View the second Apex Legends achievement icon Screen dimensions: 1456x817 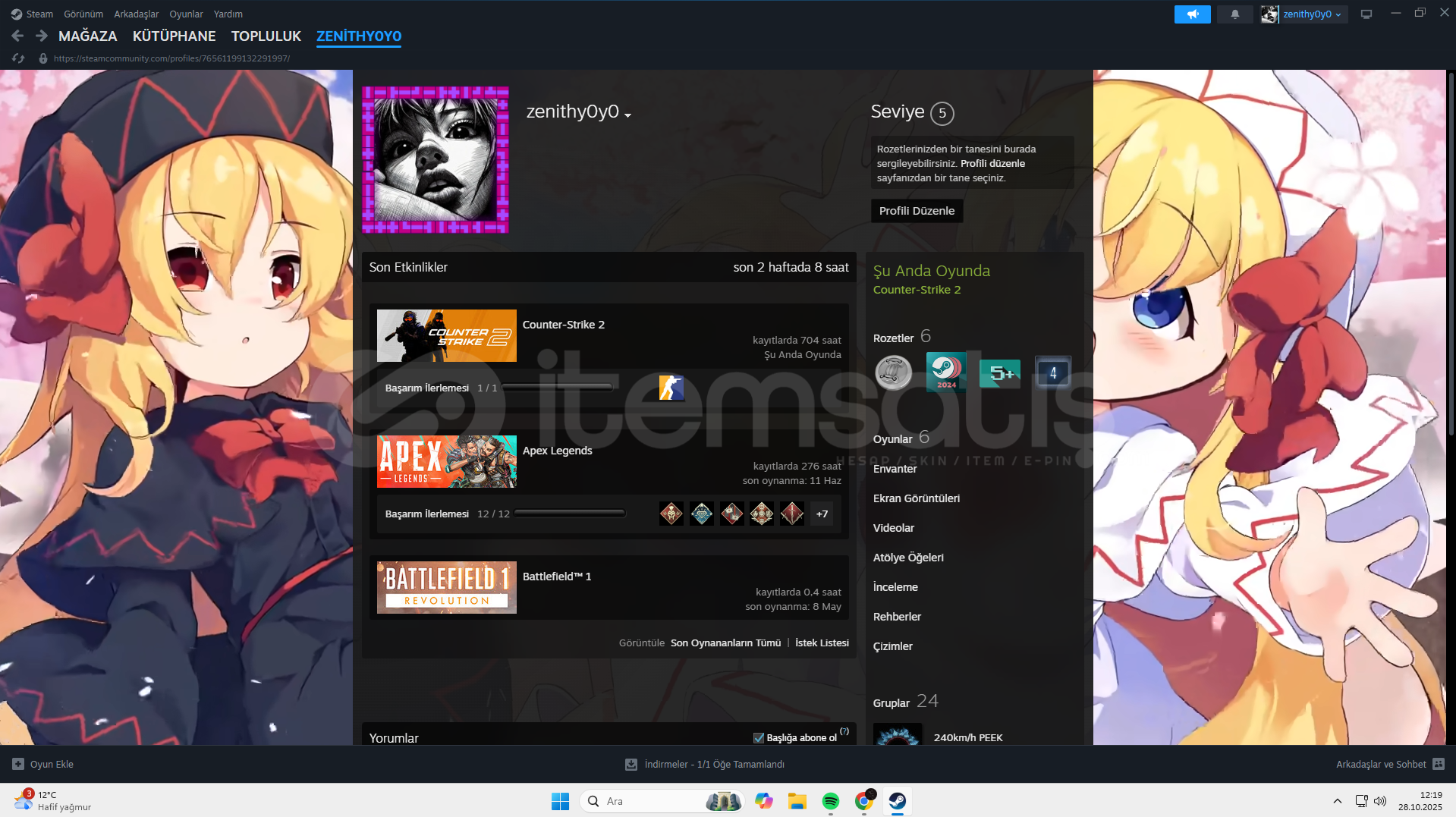point(702,514)
